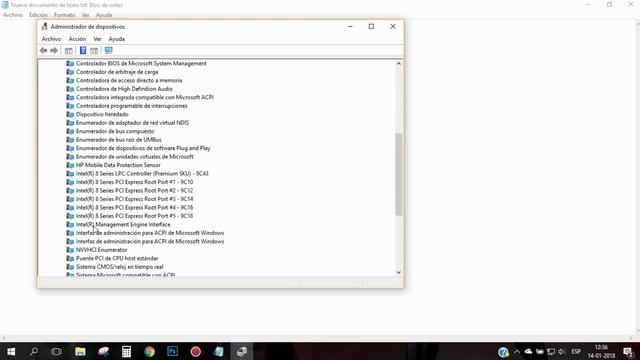Viewport: 640px width, 360px height.
Task: Click the device list scrollbar up arrow
Action: tap(399, 64)
